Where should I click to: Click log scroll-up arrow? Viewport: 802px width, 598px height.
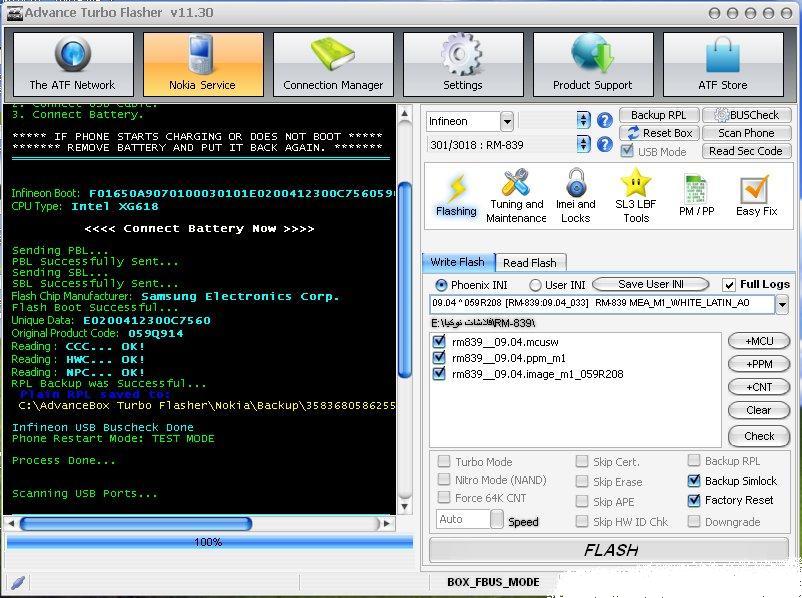coord(405,113)
